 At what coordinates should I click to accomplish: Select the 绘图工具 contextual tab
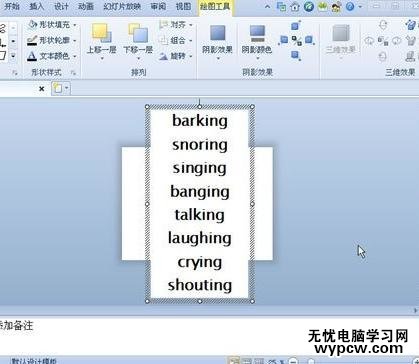pos(215,6)
